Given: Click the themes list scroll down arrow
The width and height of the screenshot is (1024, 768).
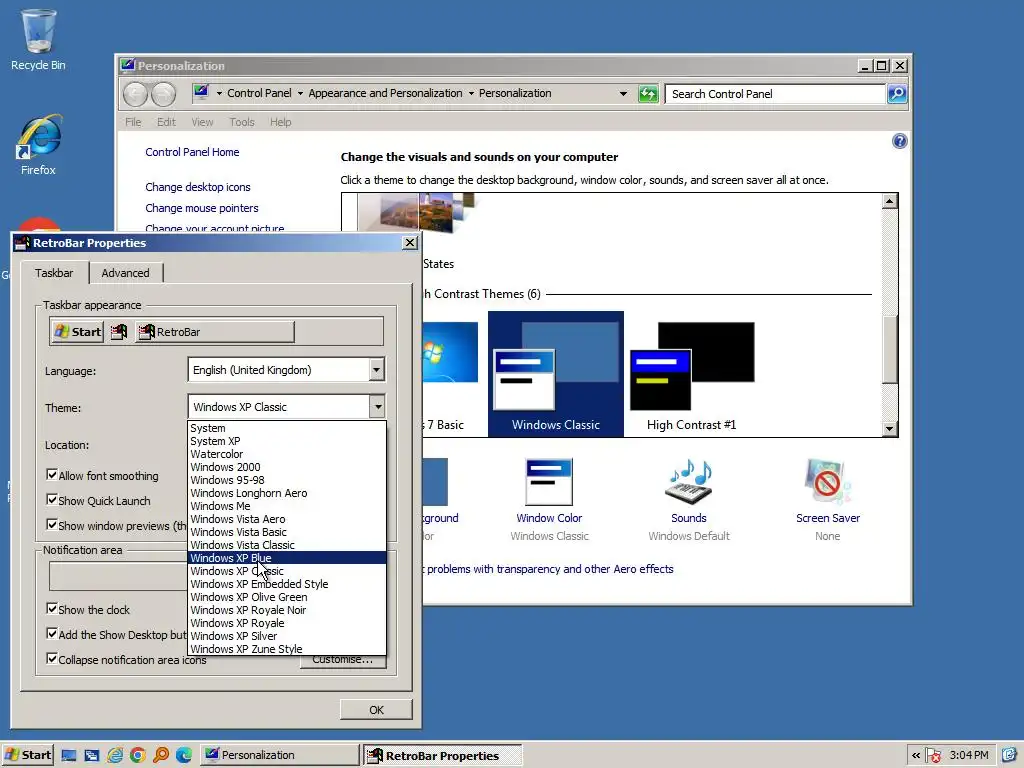Looking at the screenshot, I should tap(889, 429).
